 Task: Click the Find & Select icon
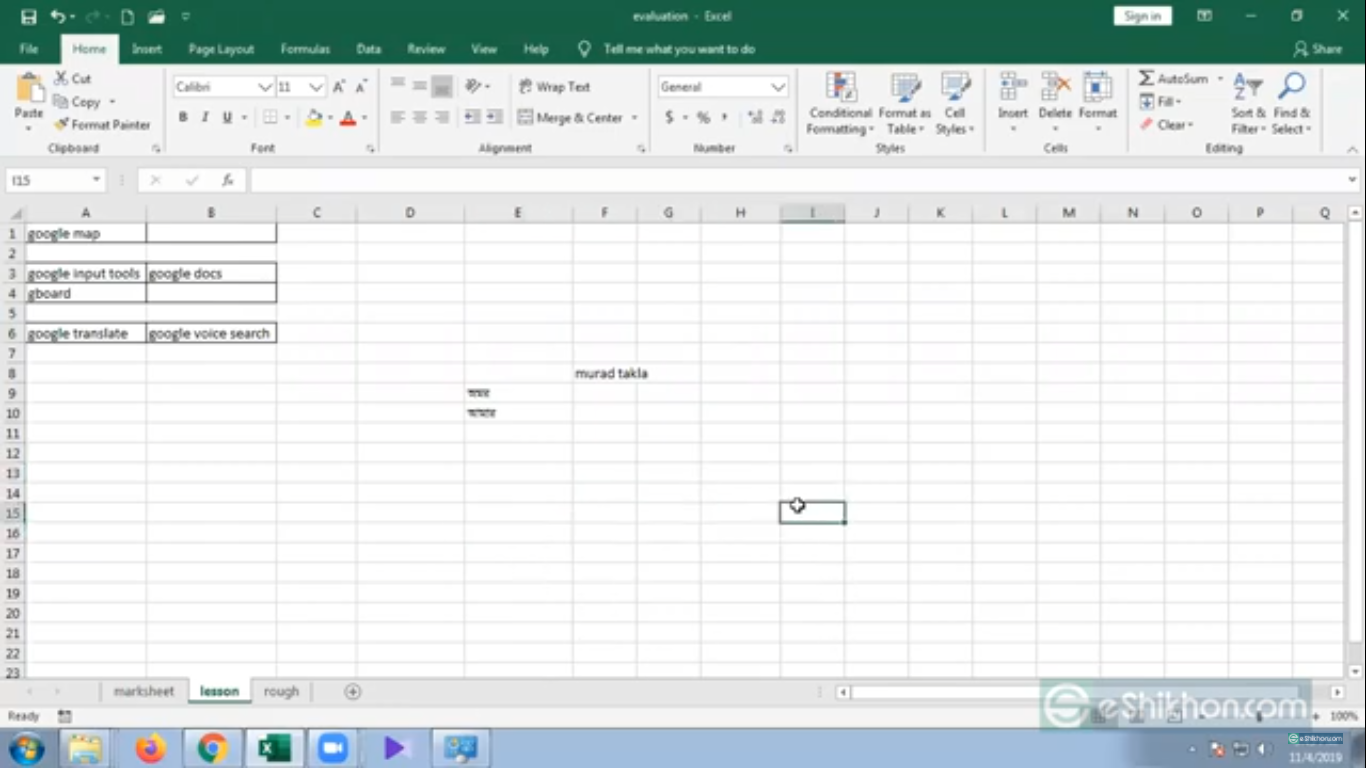click(x=1291, y=89)
